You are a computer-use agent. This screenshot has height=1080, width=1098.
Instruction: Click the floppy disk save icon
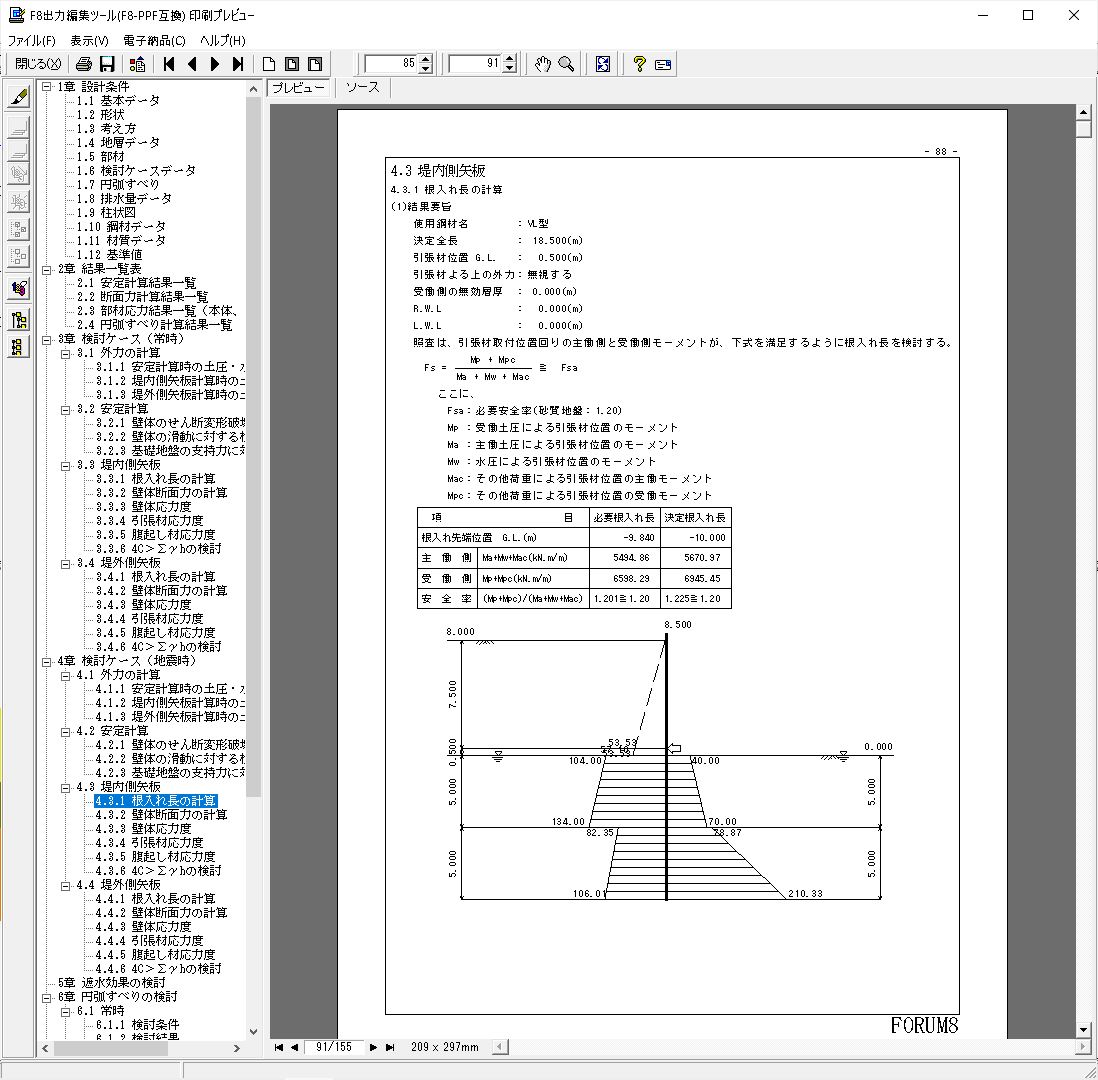click(x=107, y=64)
